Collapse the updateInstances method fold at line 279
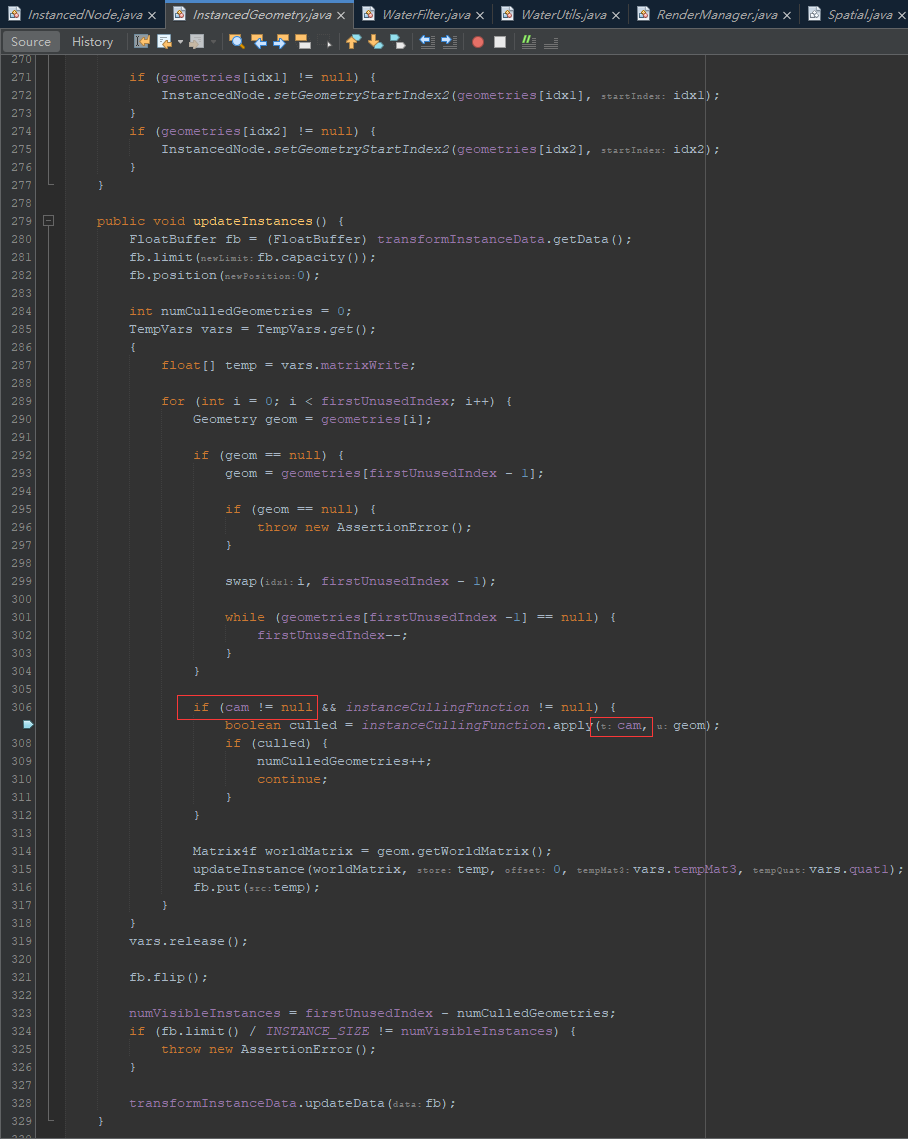 pyautogui.click(x=48, y=221)
